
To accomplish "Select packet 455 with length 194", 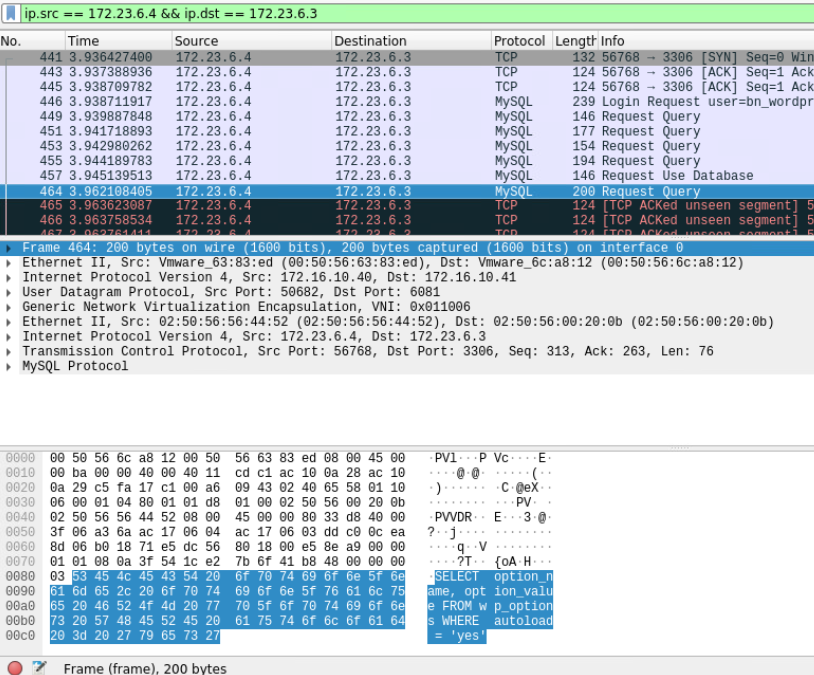I will (407, 160).
